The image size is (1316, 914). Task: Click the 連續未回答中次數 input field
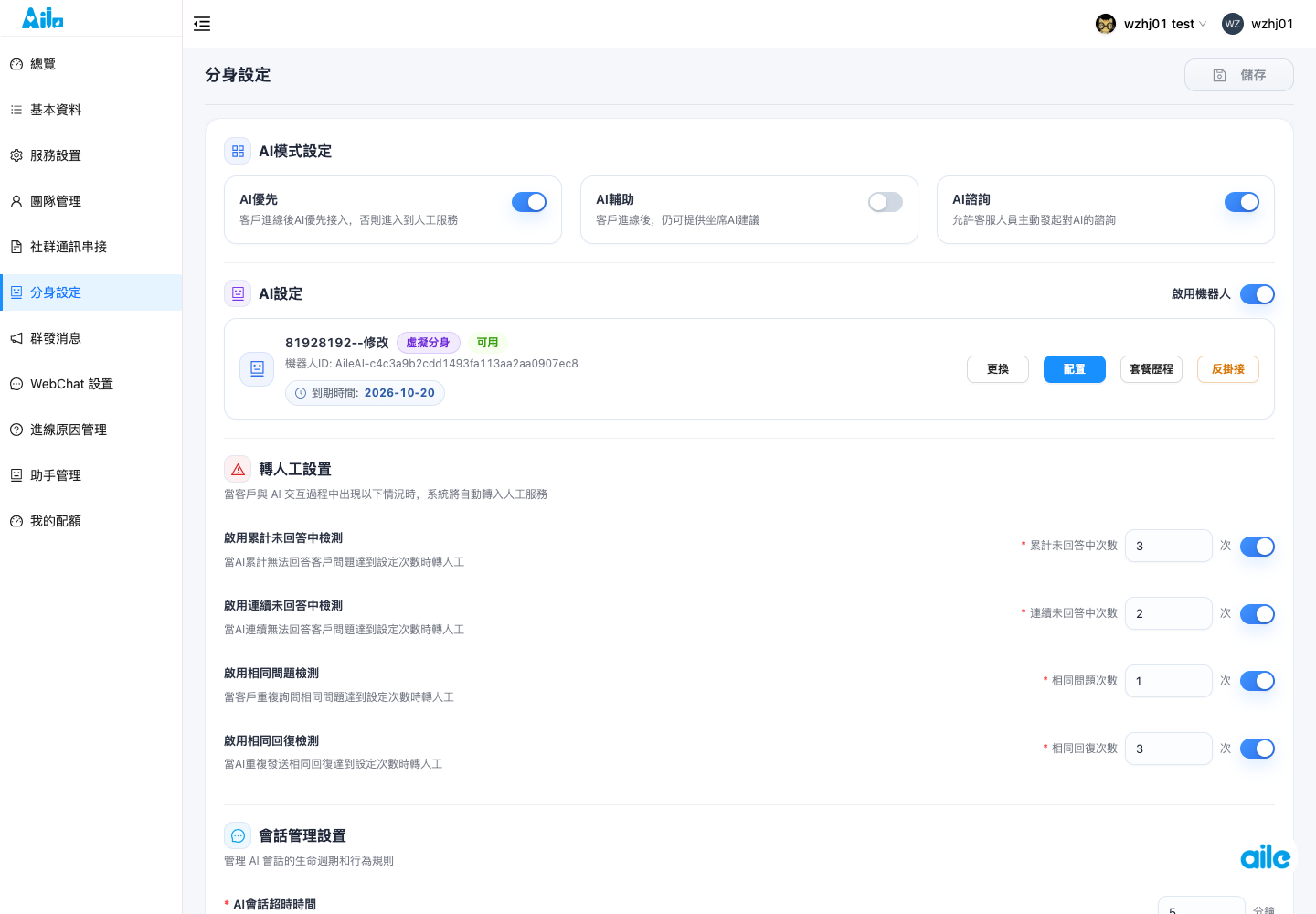tap(1169, 613)
